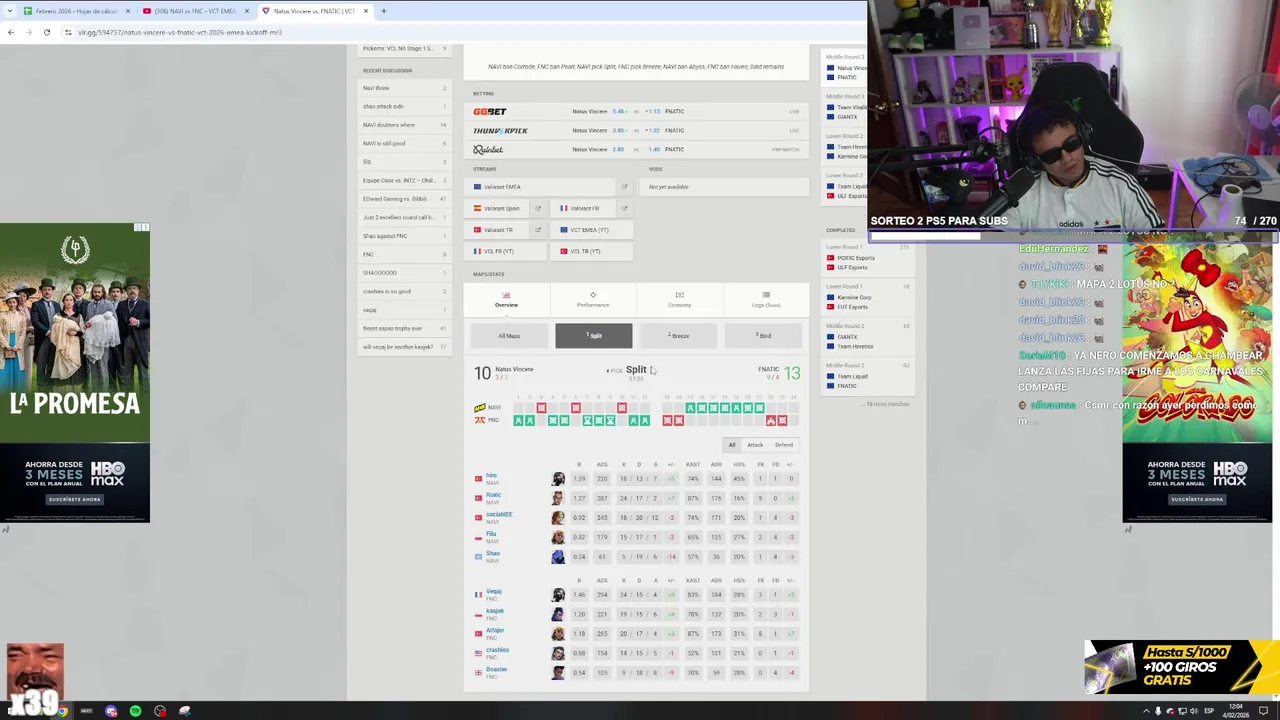Click Boaster's agent icon
Screen dimensions: 1280x720
click(558, 673)
